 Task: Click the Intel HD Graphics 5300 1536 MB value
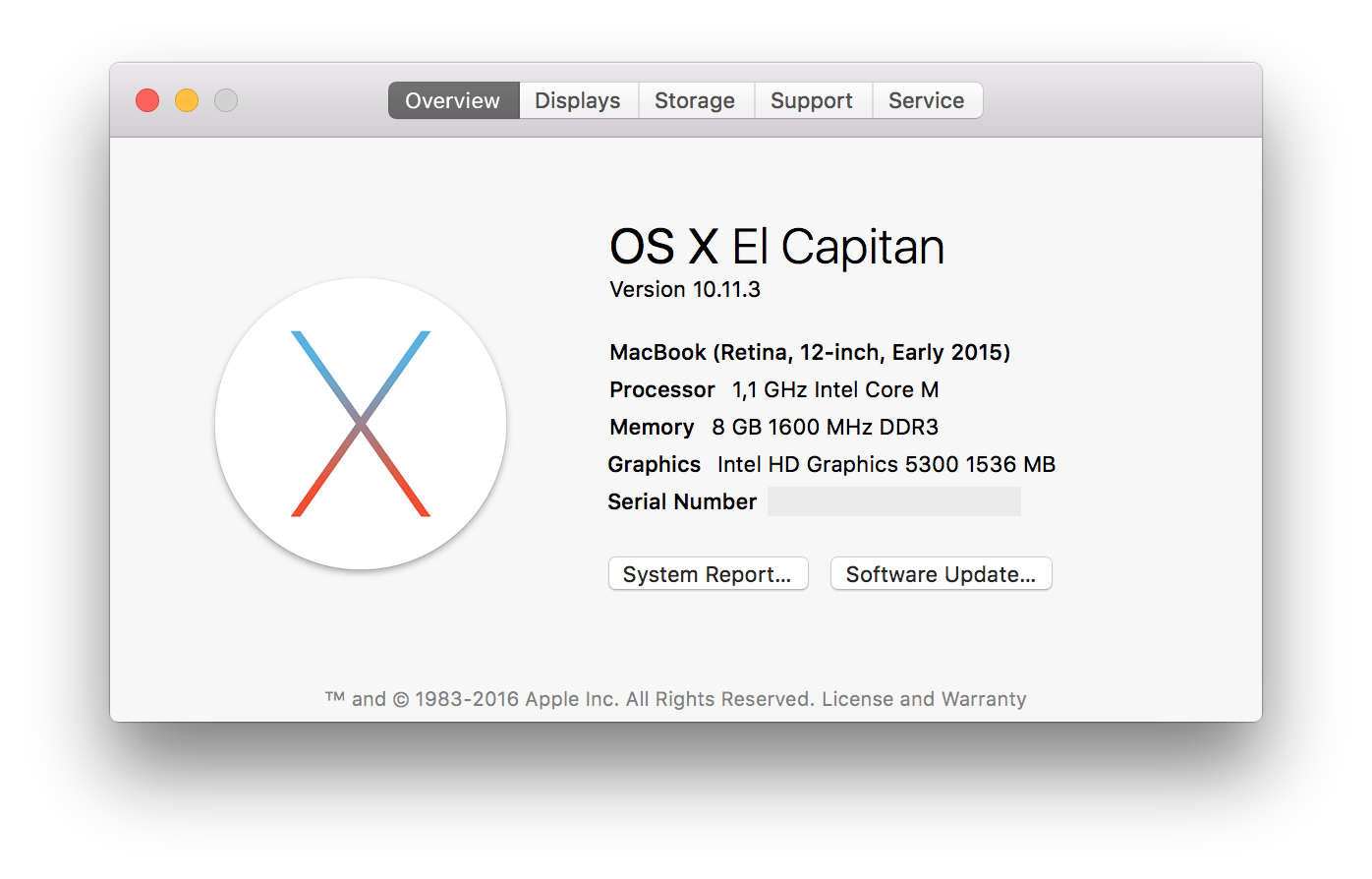[x=886, y=464]
